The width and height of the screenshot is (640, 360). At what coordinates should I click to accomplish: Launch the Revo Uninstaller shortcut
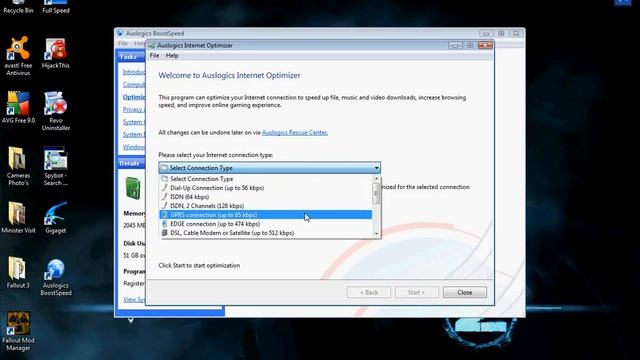click(56, 111)
